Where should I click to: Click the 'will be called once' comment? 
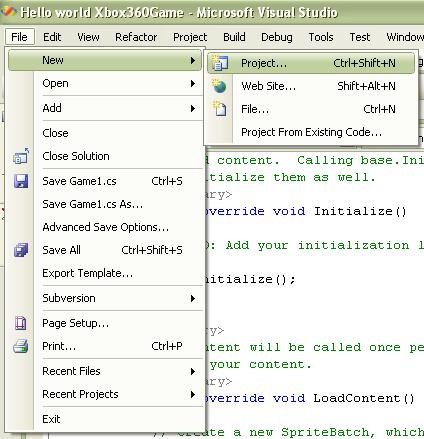314,347
